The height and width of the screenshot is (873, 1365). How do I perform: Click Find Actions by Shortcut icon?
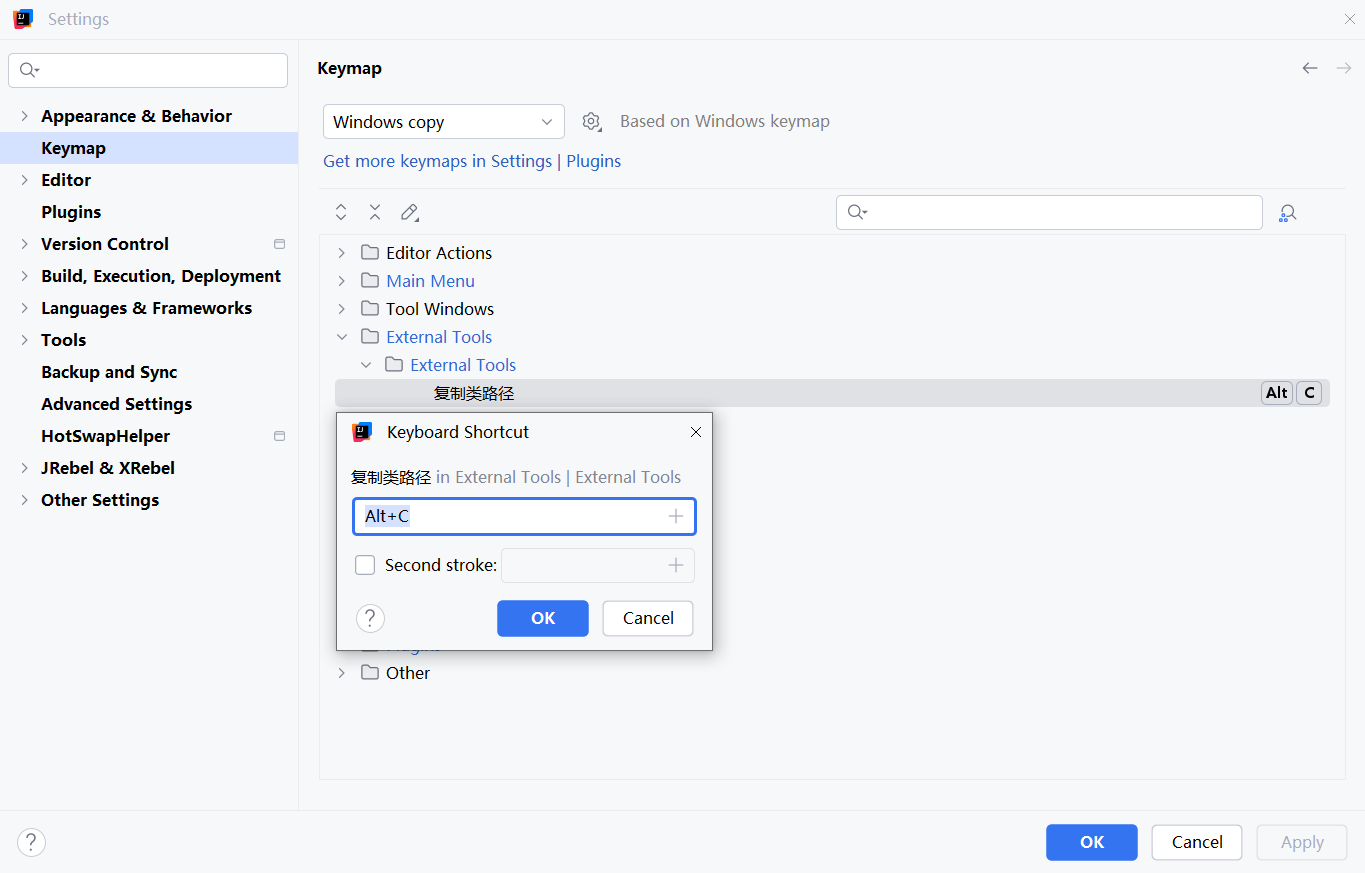pos(1288,213)
